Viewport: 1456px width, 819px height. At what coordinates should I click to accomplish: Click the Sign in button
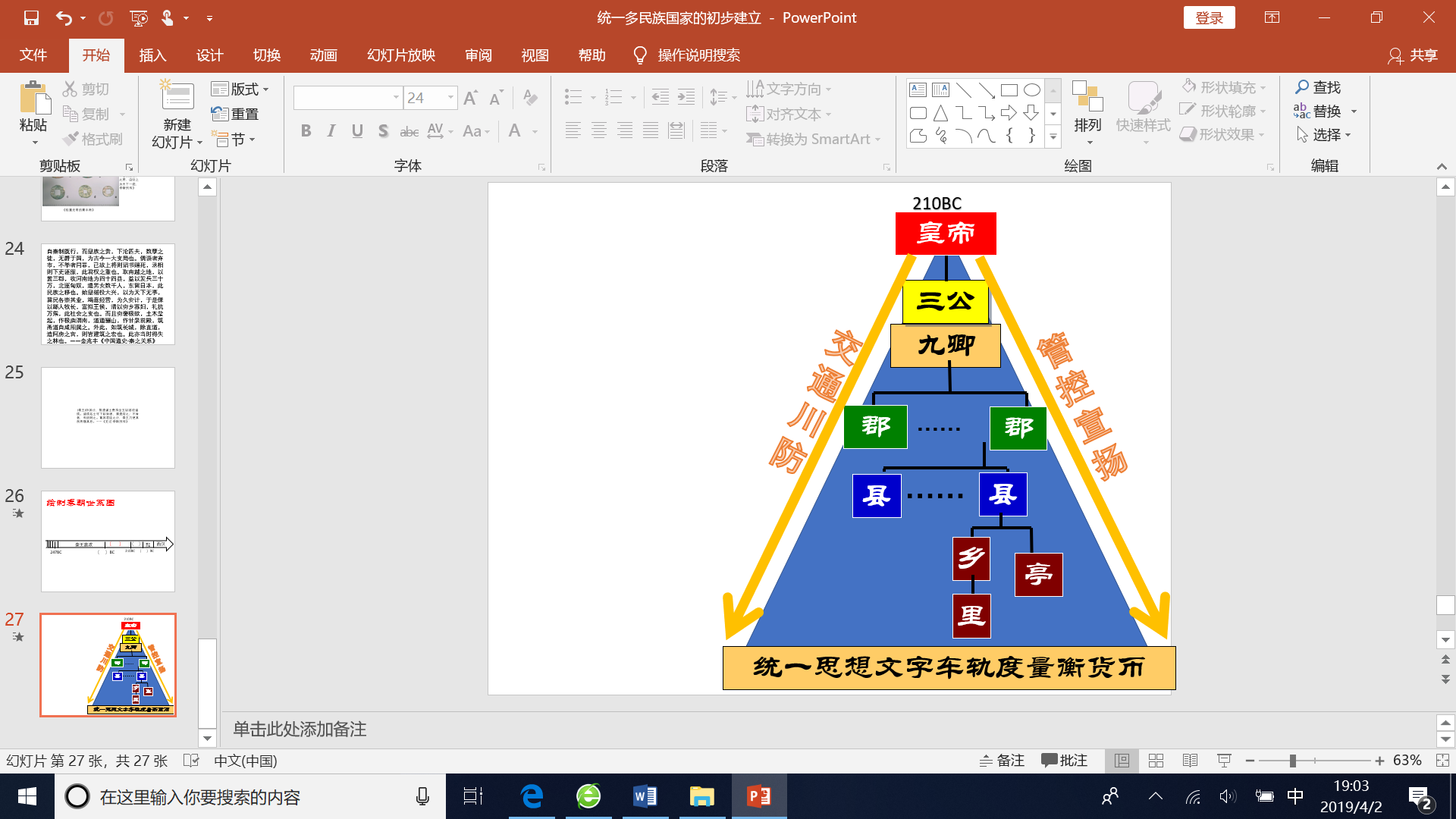pos(1209,17)
